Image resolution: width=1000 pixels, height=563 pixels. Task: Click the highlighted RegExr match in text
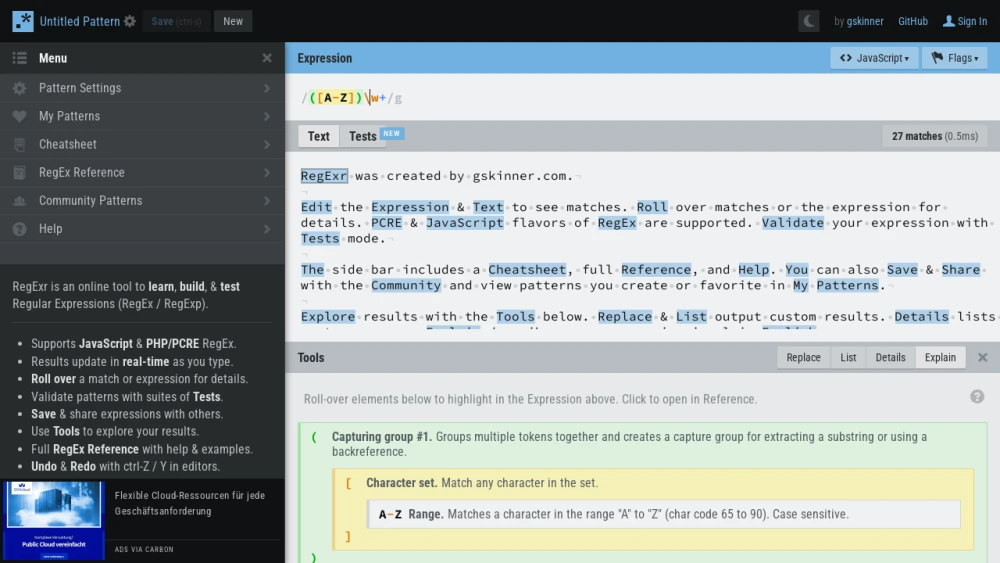tap(324, 176)
